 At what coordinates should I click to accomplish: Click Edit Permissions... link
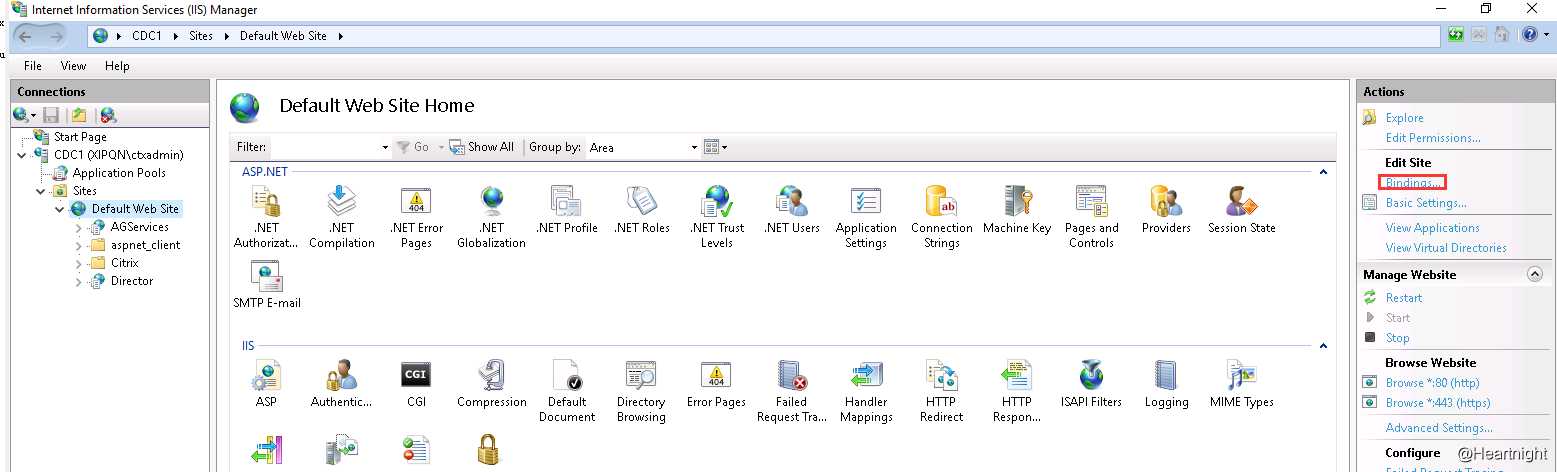click(1433, 138)
